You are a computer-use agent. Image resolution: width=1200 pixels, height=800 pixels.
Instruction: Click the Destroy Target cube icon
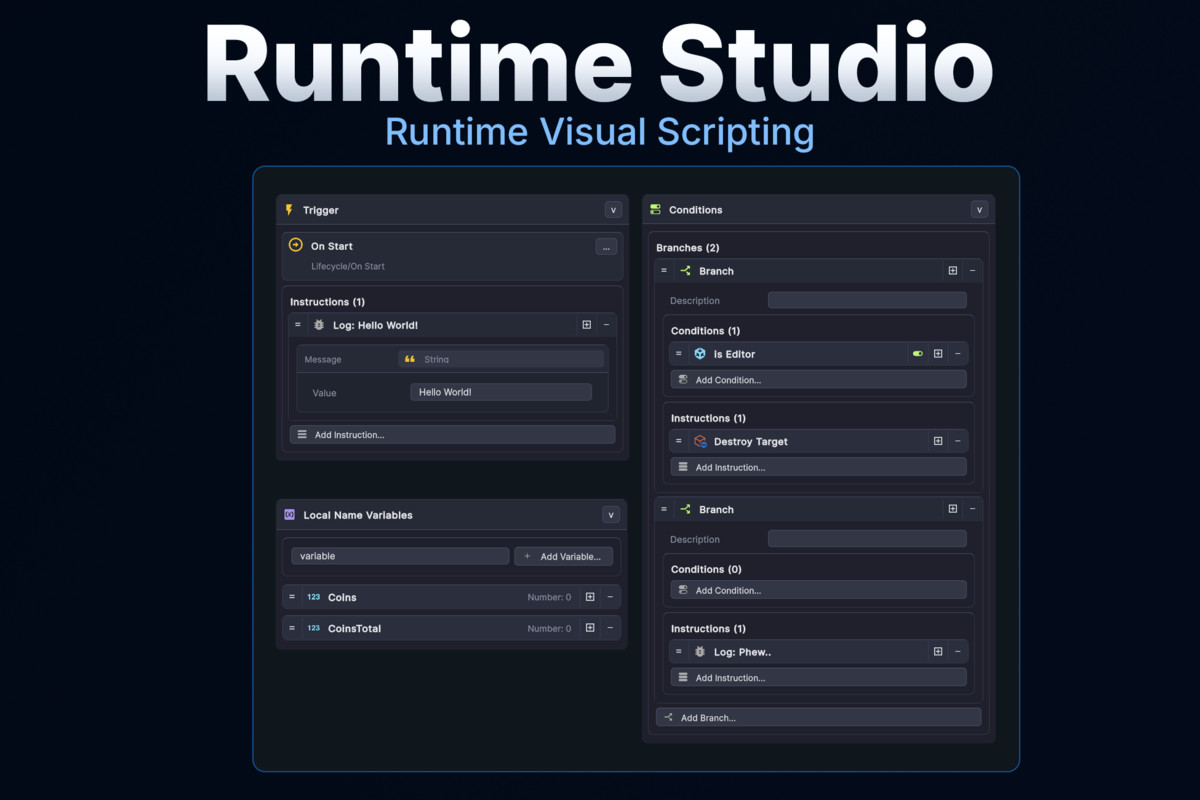[700, 441]
